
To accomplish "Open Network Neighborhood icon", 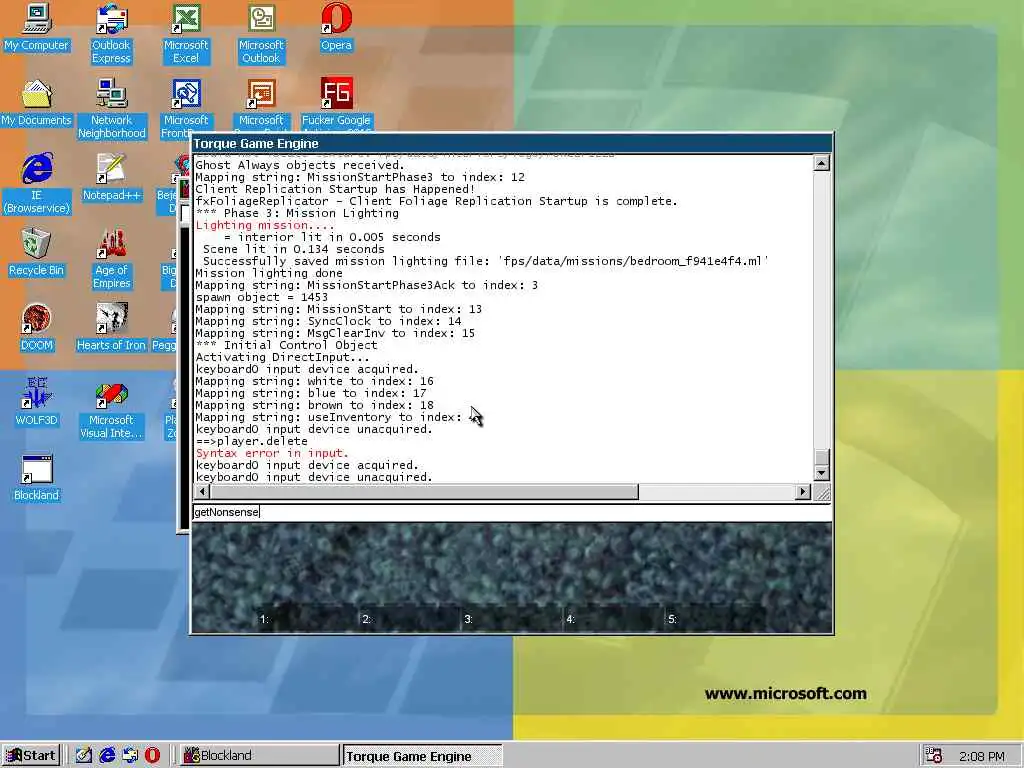I will 111,109.
